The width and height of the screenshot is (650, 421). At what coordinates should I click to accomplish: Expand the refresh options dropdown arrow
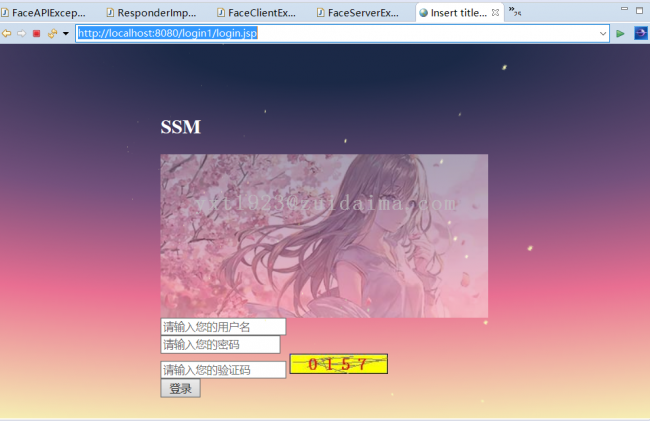pyautogui.click(x=66, y=34)
